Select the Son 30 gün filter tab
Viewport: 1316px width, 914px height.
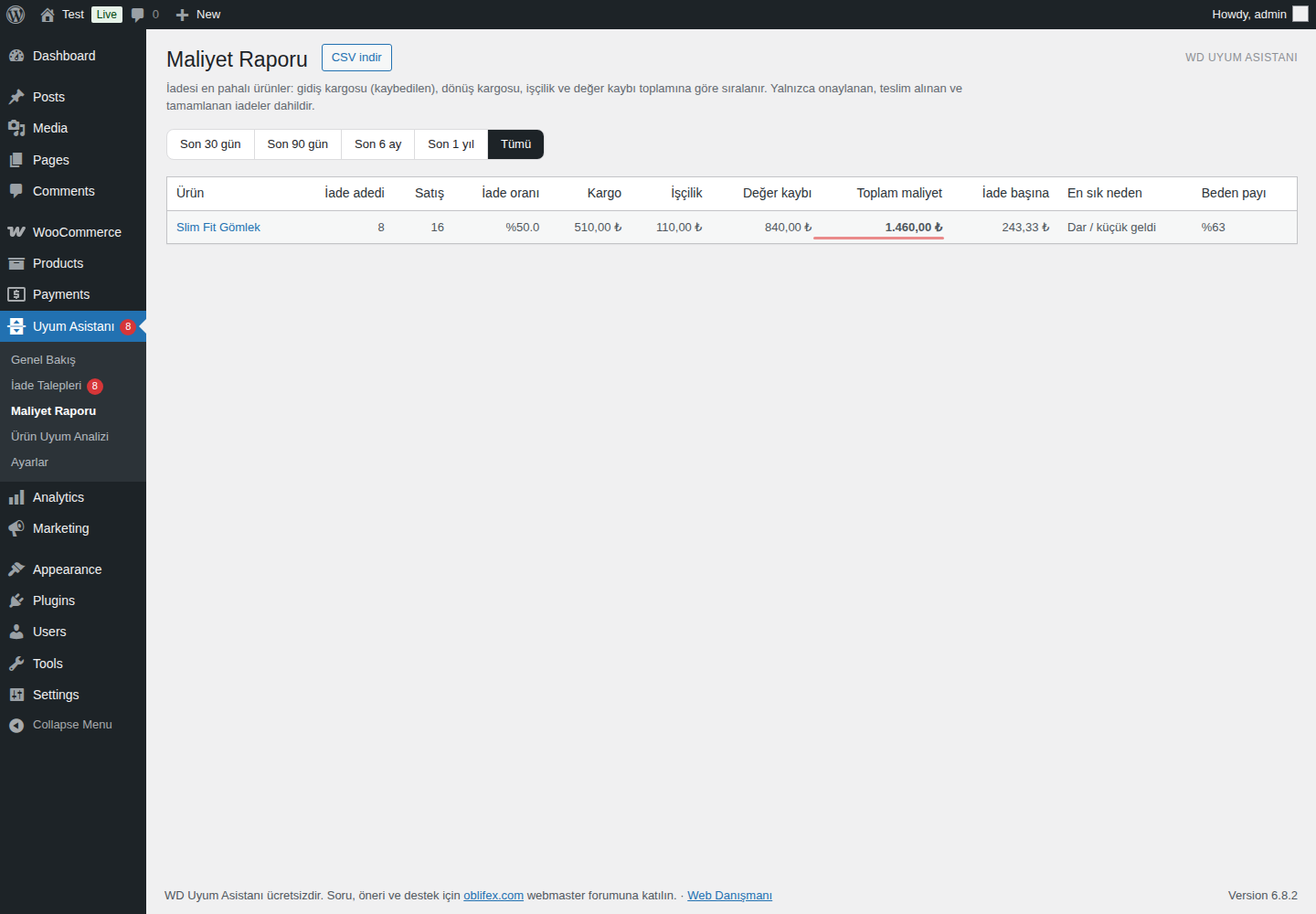point(210,144)
